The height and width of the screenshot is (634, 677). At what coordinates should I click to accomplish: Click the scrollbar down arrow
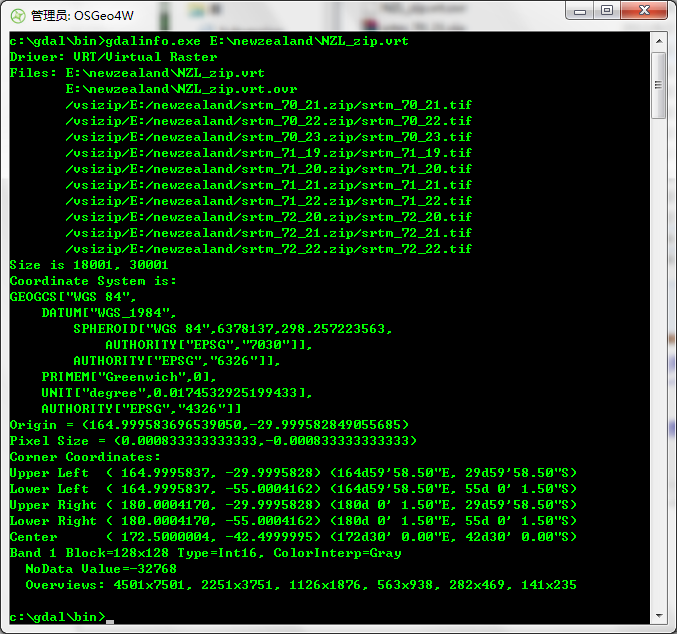click(x=659, y=615)
